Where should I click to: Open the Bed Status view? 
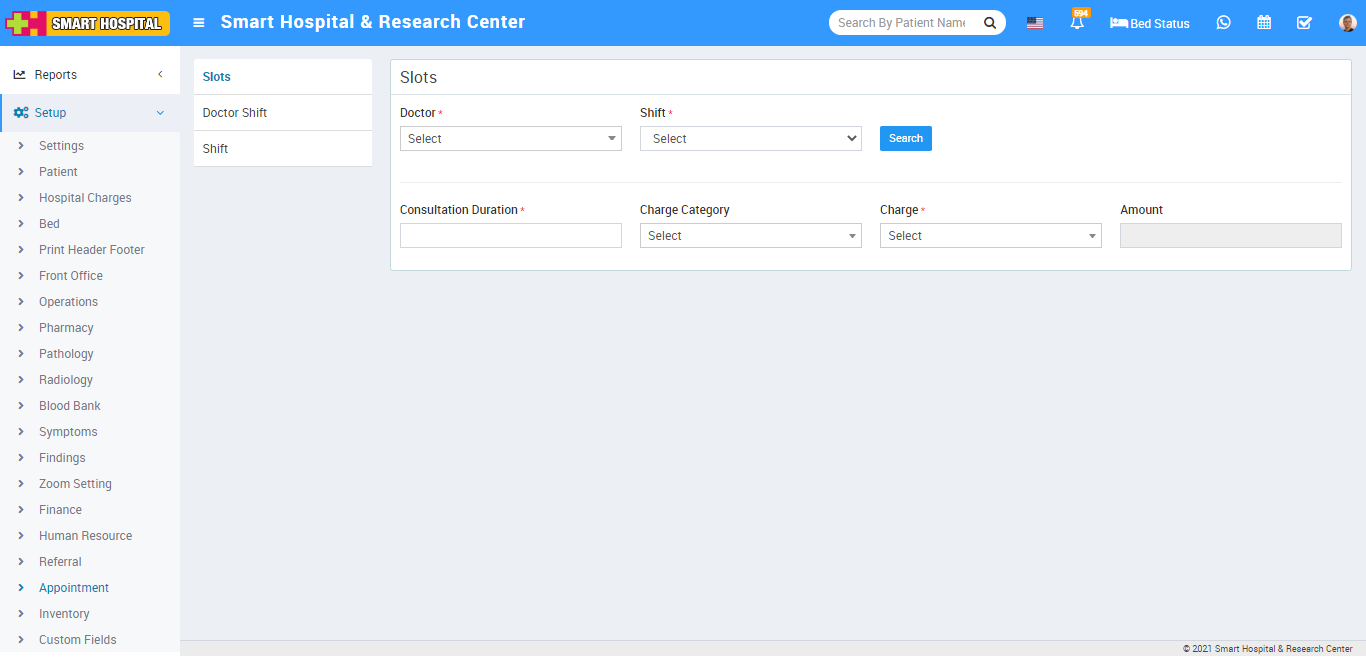pyautogui.click(x=1150, y=23)
